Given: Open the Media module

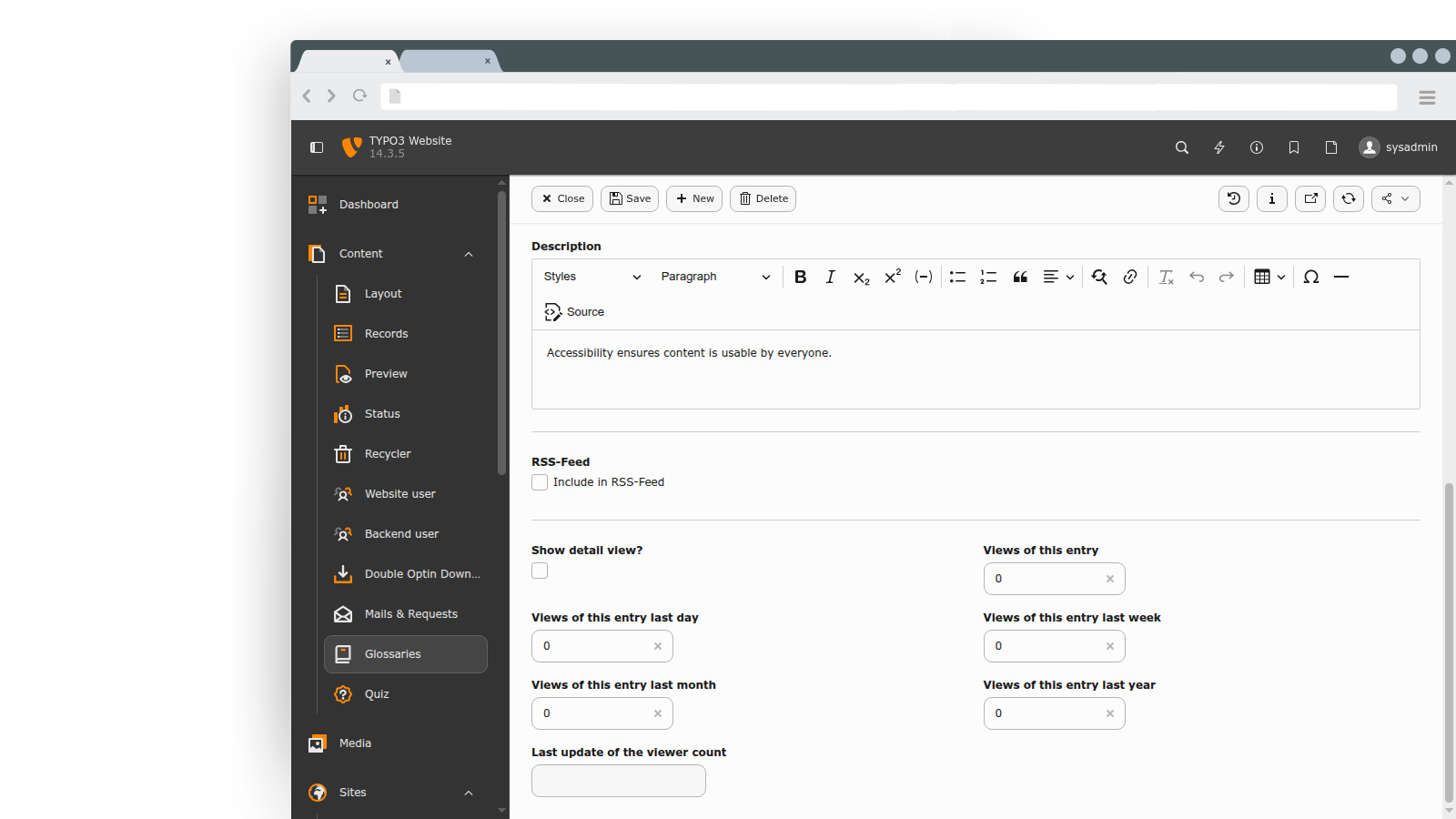Looking at the screenshot, I should [393, 743].
